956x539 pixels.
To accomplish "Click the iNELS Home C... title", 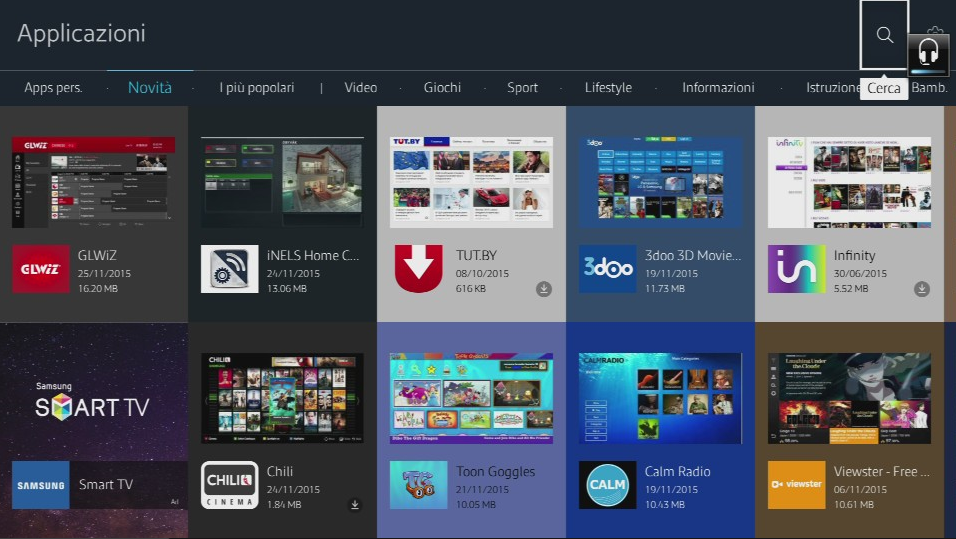I will coord(313,255).
